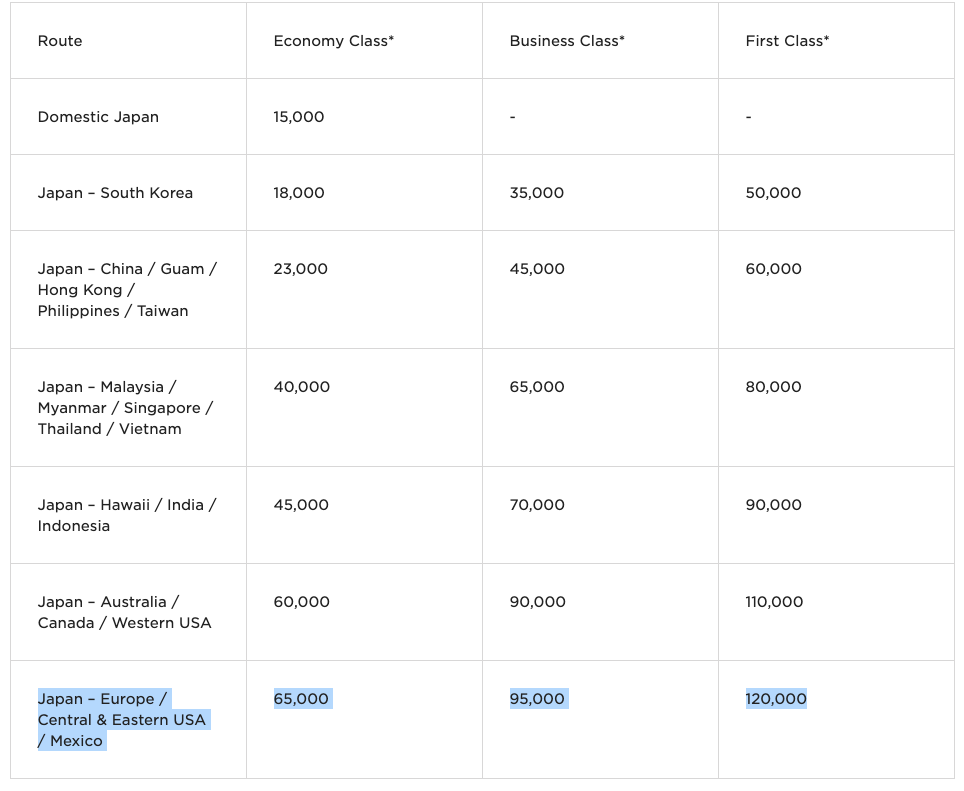Select the Domestic Japan route cell
This screenshot has height=791, width=964.
click(x=98, y=117)
